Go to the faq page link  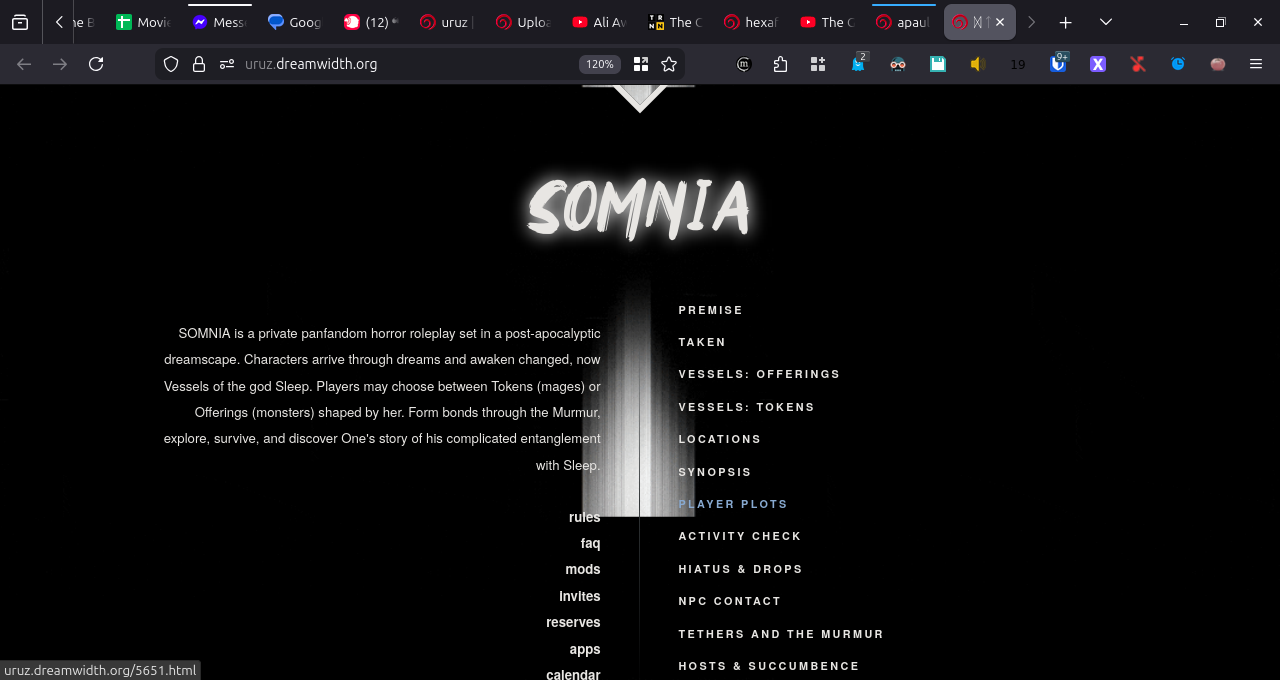[x=590, y=543]
